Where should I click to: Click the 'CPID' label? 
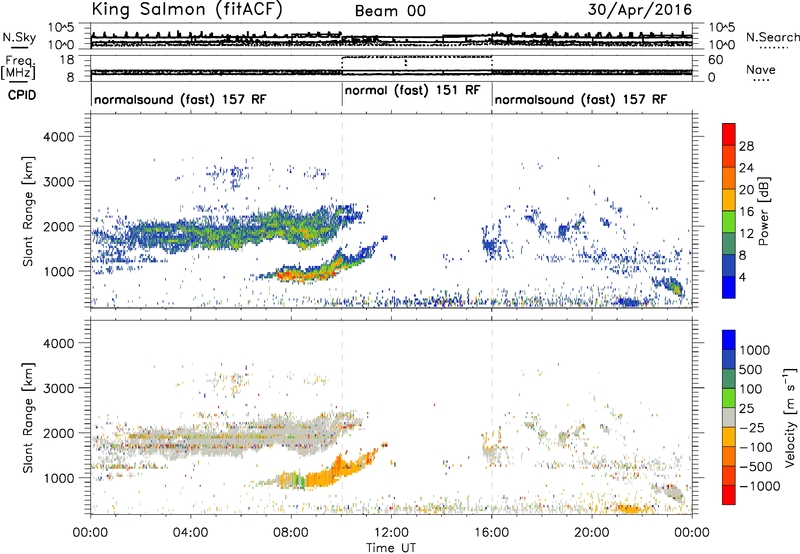pos(21,95)
